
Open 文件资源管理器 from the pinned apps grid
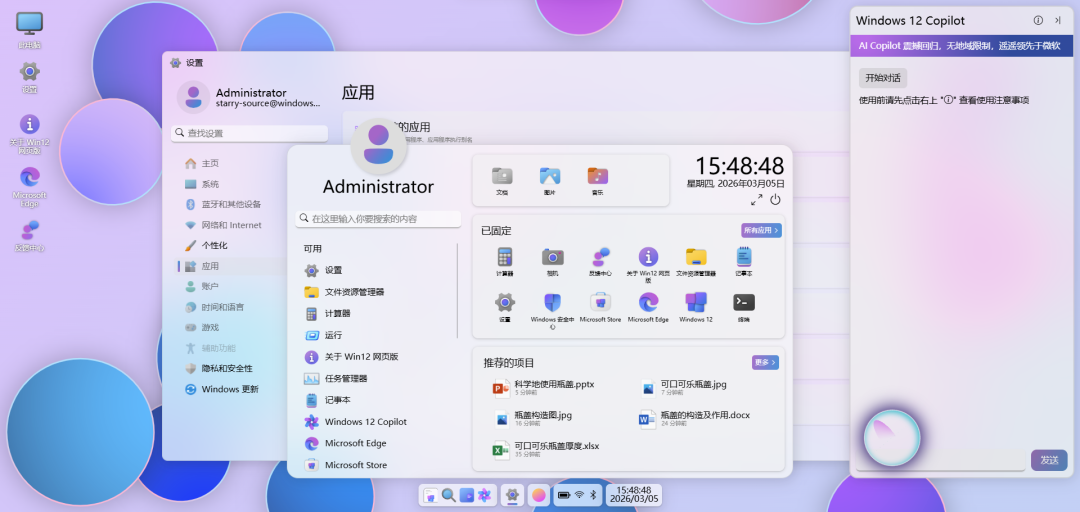696,262
